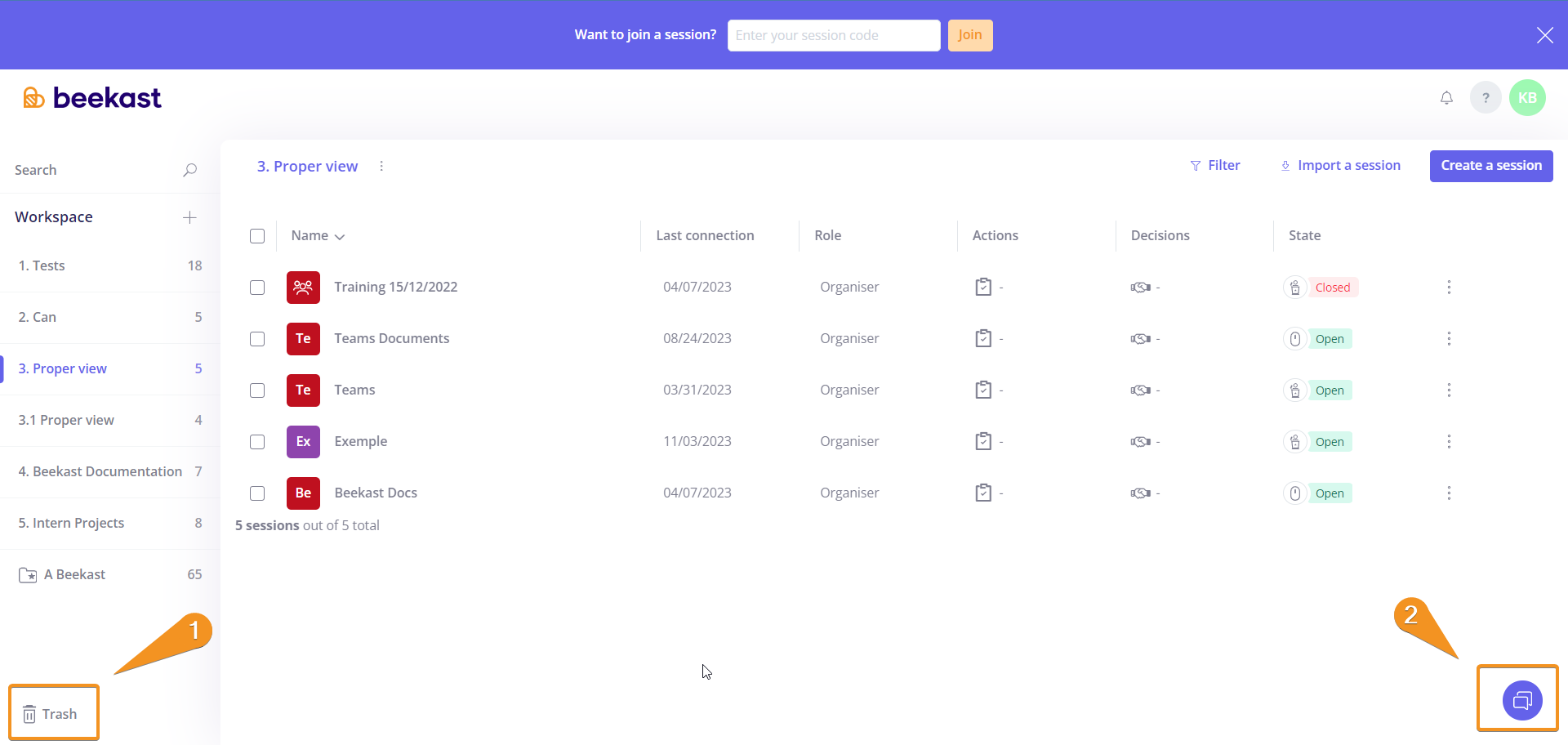Open 5. Intern Projects folder
The image size is (1568, 745).
(x=110, y=523)
